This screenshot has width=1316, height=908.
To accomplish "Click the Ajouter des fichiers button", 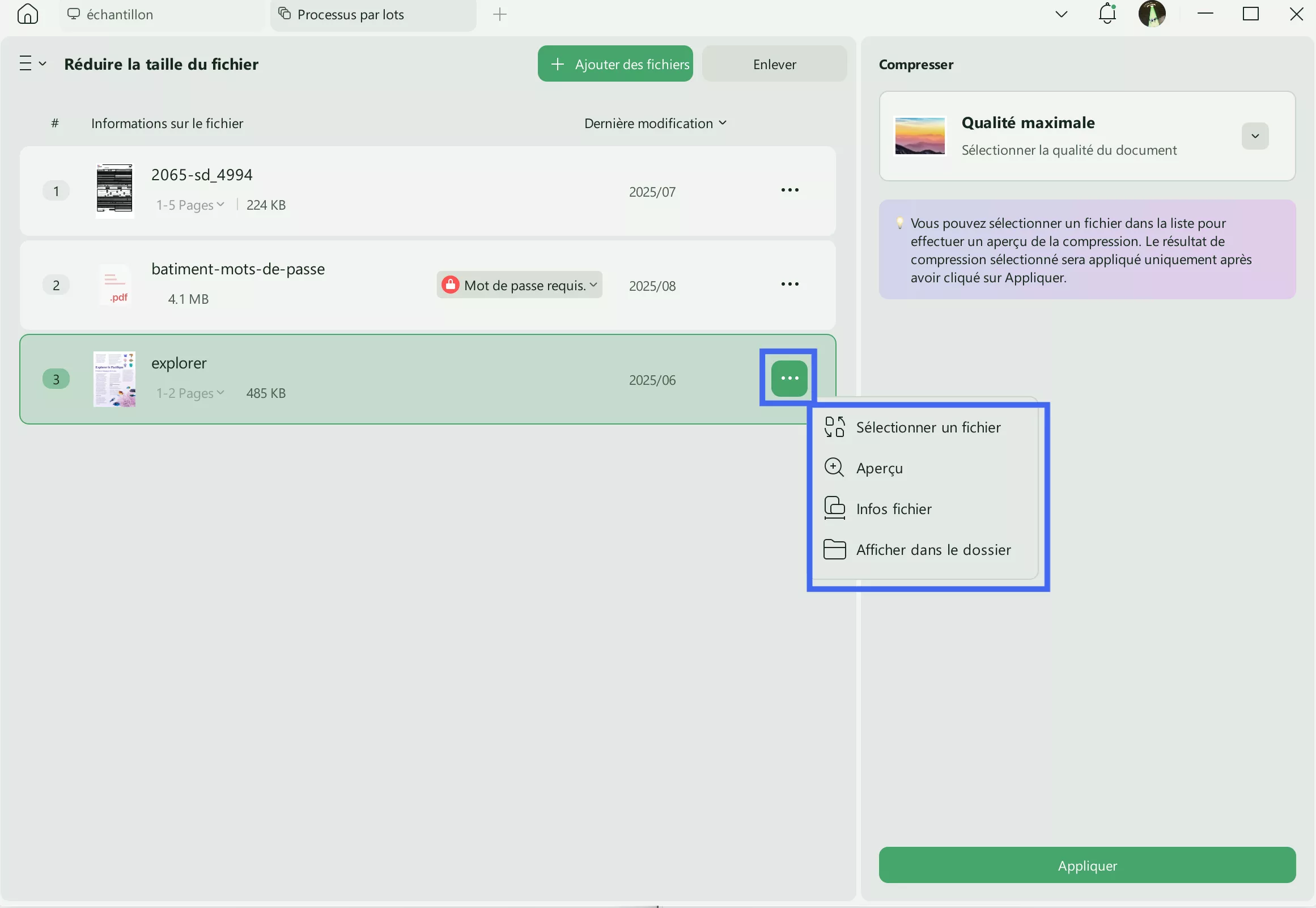I will tap(615, 63).
